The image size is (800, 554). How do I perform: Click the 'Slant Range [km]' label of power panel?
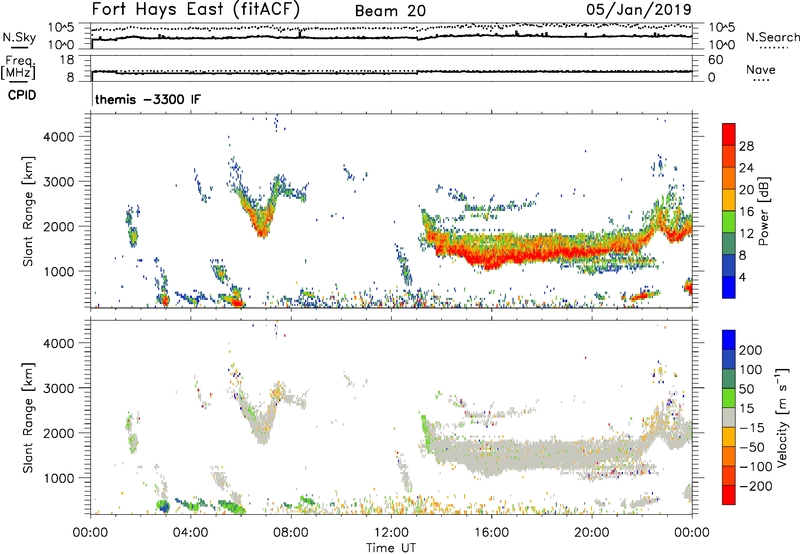coord(28,211)
